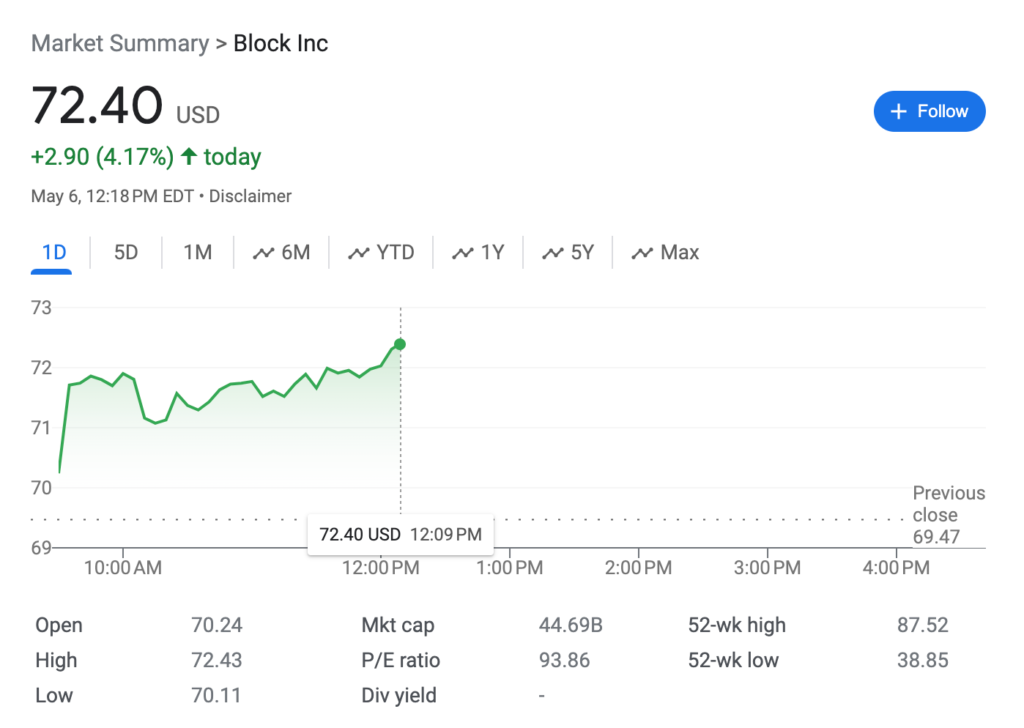This screenshot has width=1024, height=728.
Task: Click the chart icon beside the 1Y tab
Action: (462, 252)
